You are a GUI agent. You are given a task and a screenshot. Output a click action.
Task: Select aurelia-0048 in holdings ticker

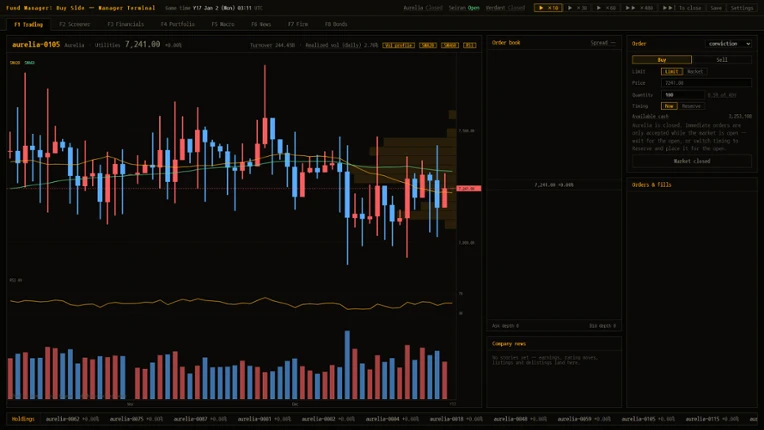point(520,419)
